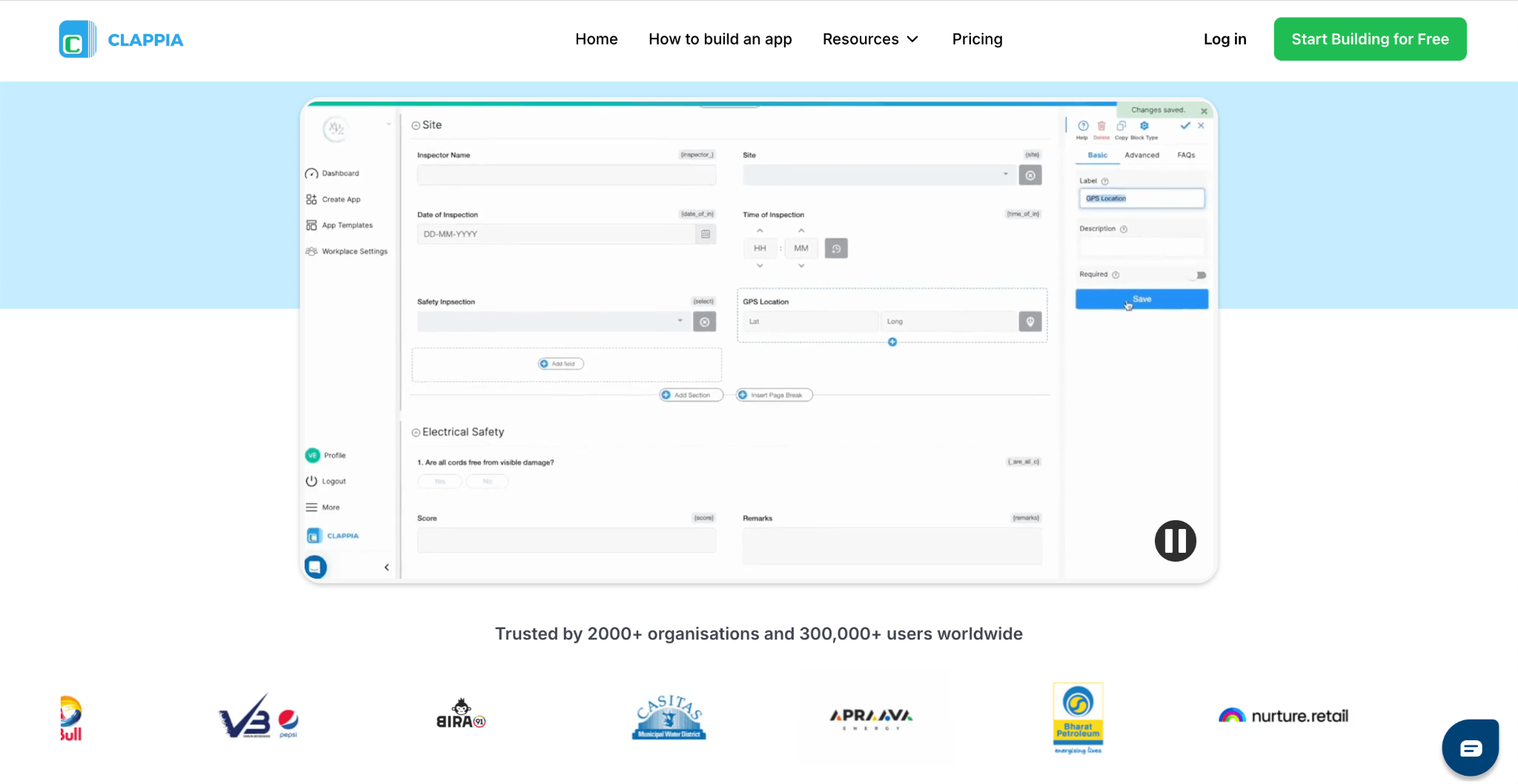The height and width of the screenshot is (784, 1518).
Task: Clear the Safety Inspection selection
Action: [704, 322]
